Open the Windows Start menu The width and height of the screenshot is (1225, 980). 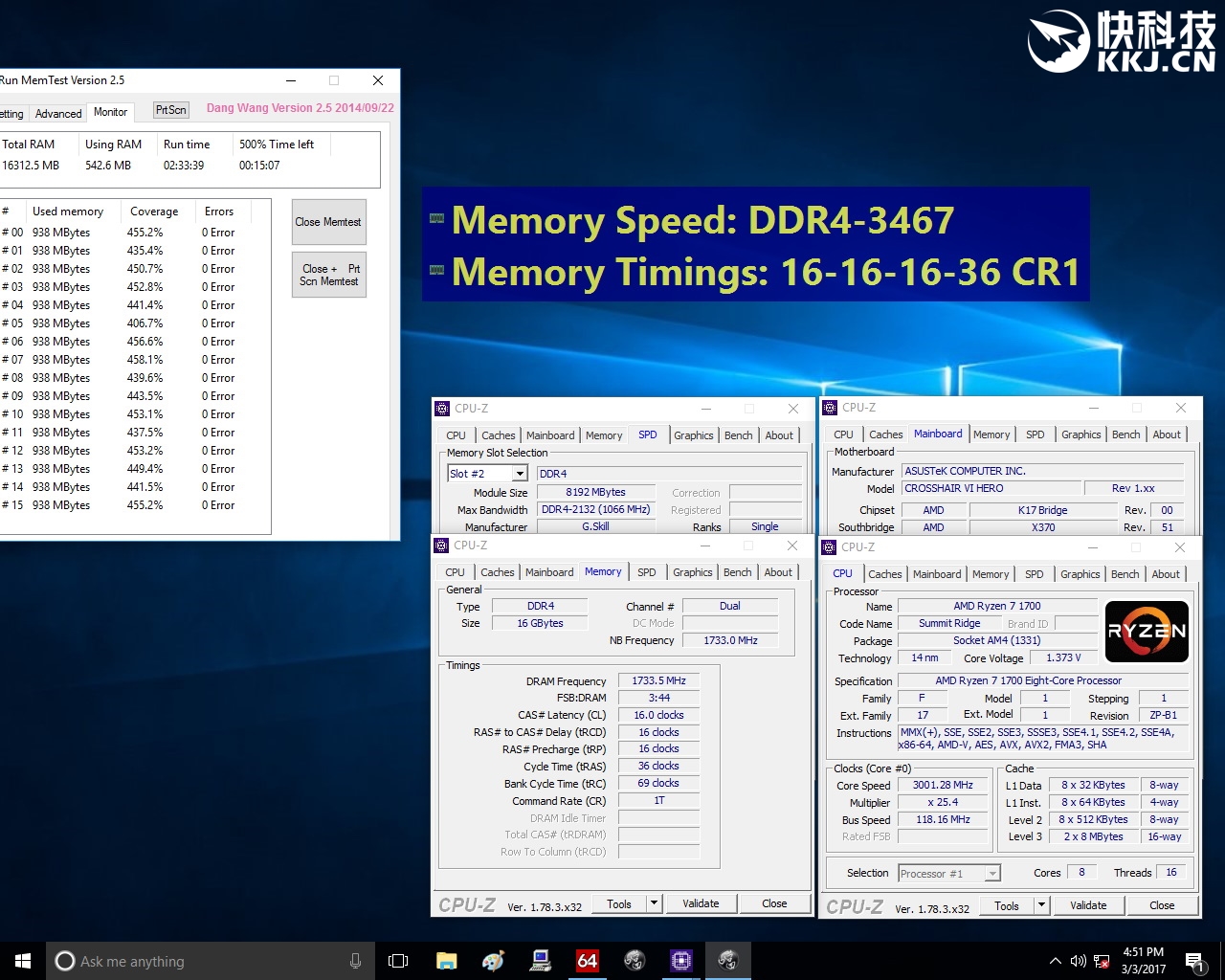click(x=23, y=961)
